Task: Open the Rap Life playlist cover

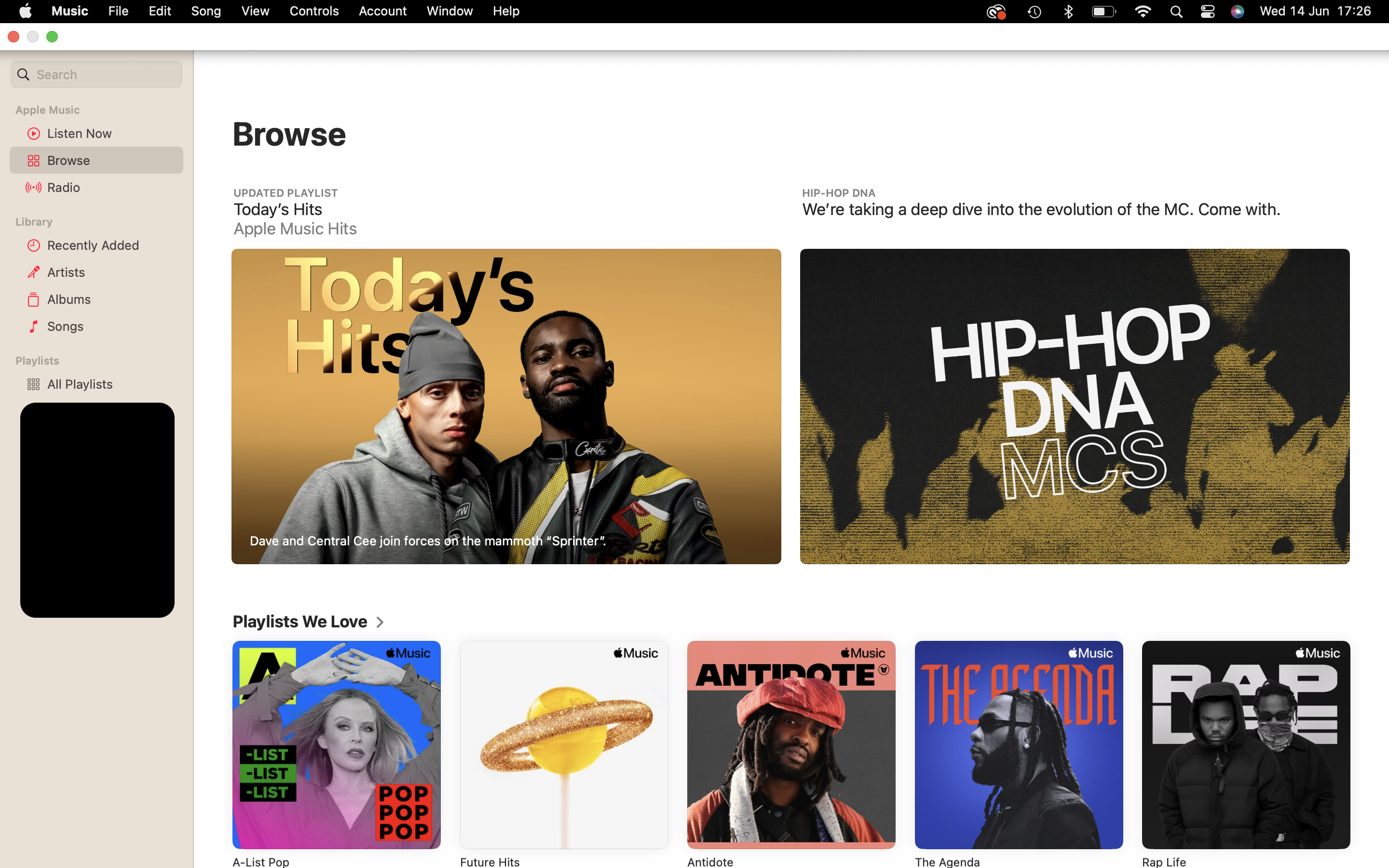Action: [1246, 745]
